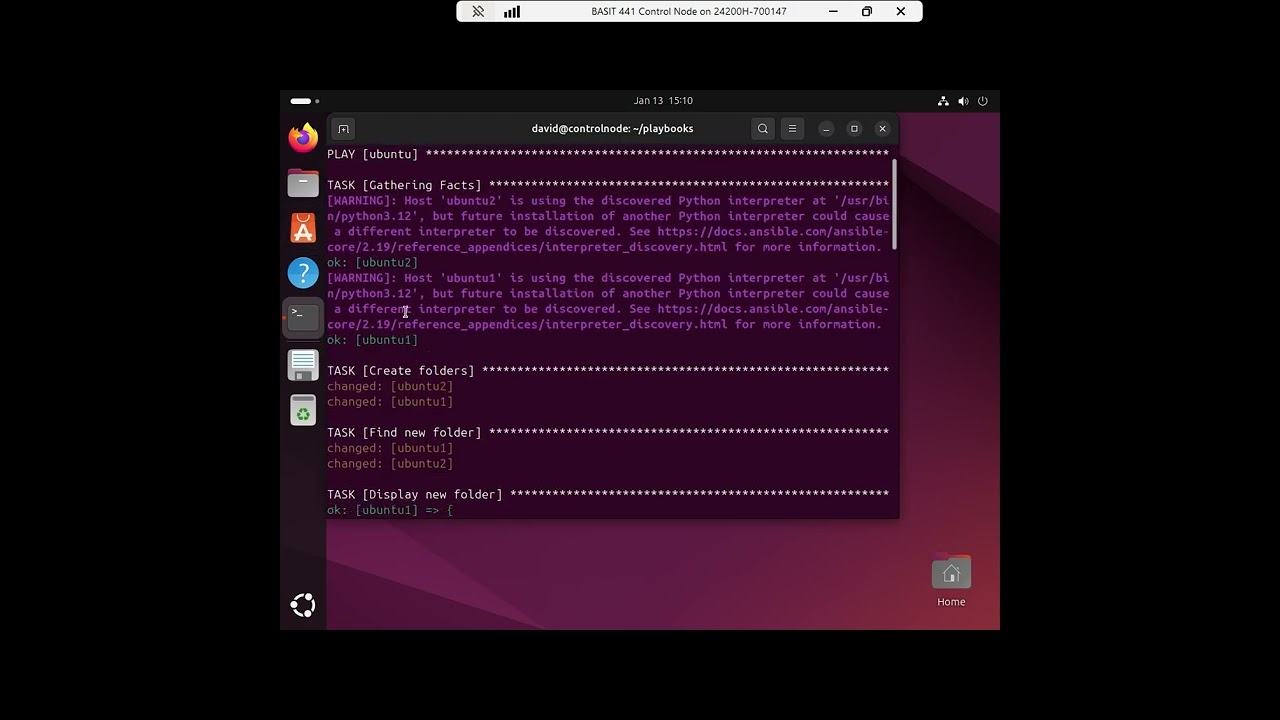Screen dimensions: 1280x720
Task: Launch Ubuntu App Center from dock
Action: pos(303,228)
